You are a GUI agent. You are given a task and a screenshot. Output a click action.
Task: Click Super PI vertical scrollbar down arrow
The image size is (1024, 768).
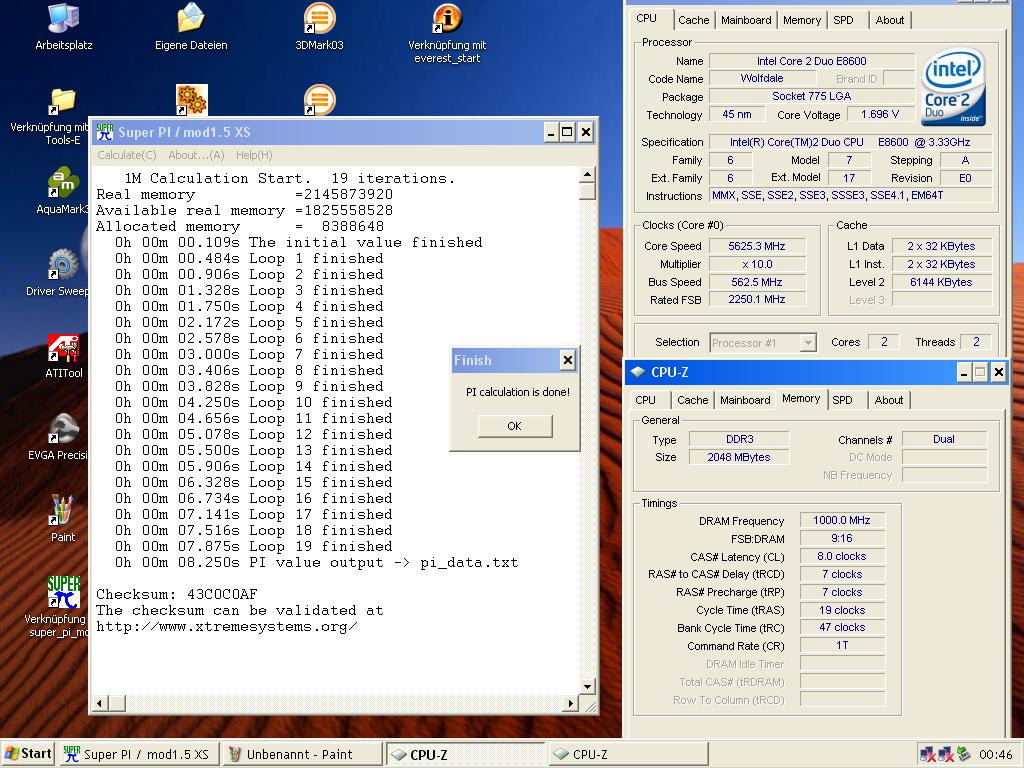point(587,686)
